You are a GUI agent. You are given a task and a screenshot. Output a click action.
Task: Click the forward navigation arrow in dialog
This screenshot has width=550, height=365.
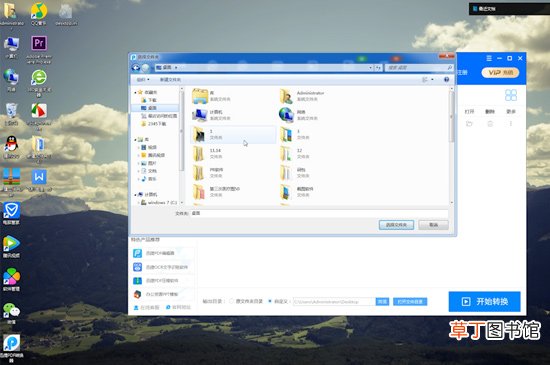145,68
